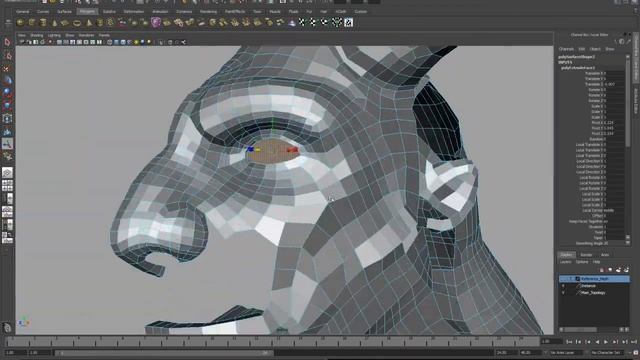Click the last checkered UV shelf icon
Screen dimensions: 640x360
click(x=349, y=22)
